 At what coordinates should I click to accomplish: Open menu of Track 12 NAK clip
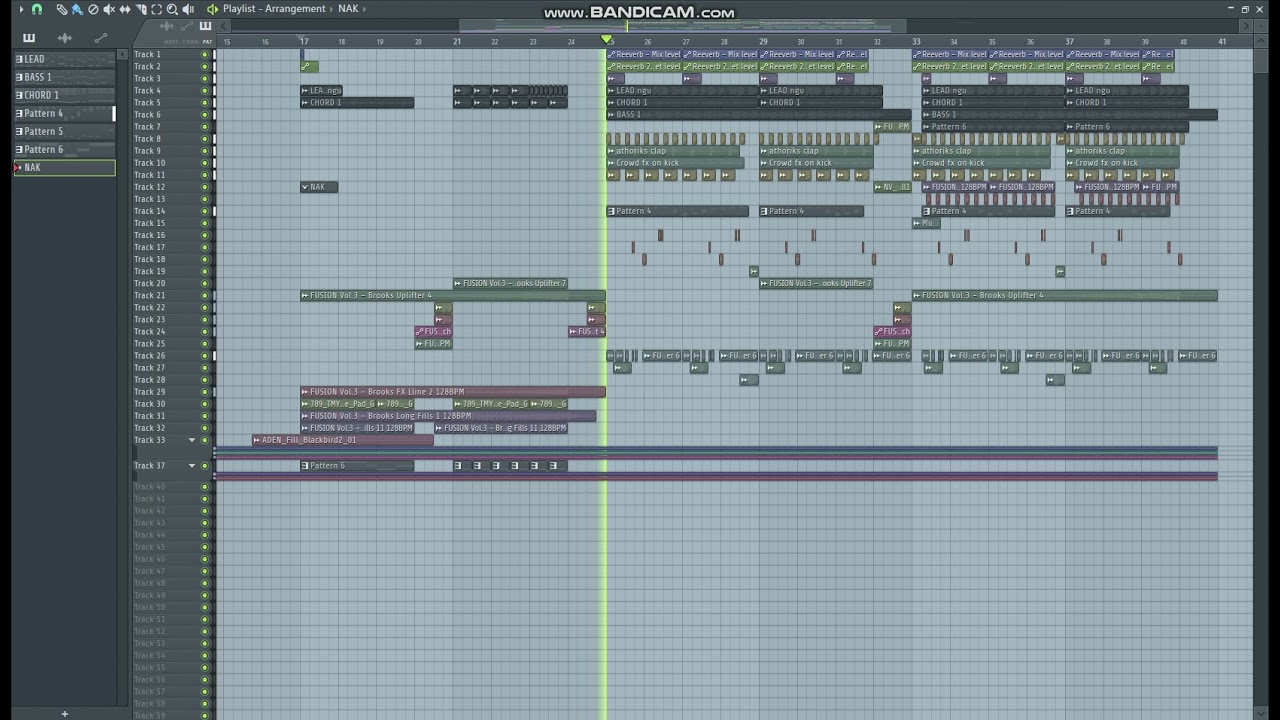pyautogui.click(x=305, y=187)
